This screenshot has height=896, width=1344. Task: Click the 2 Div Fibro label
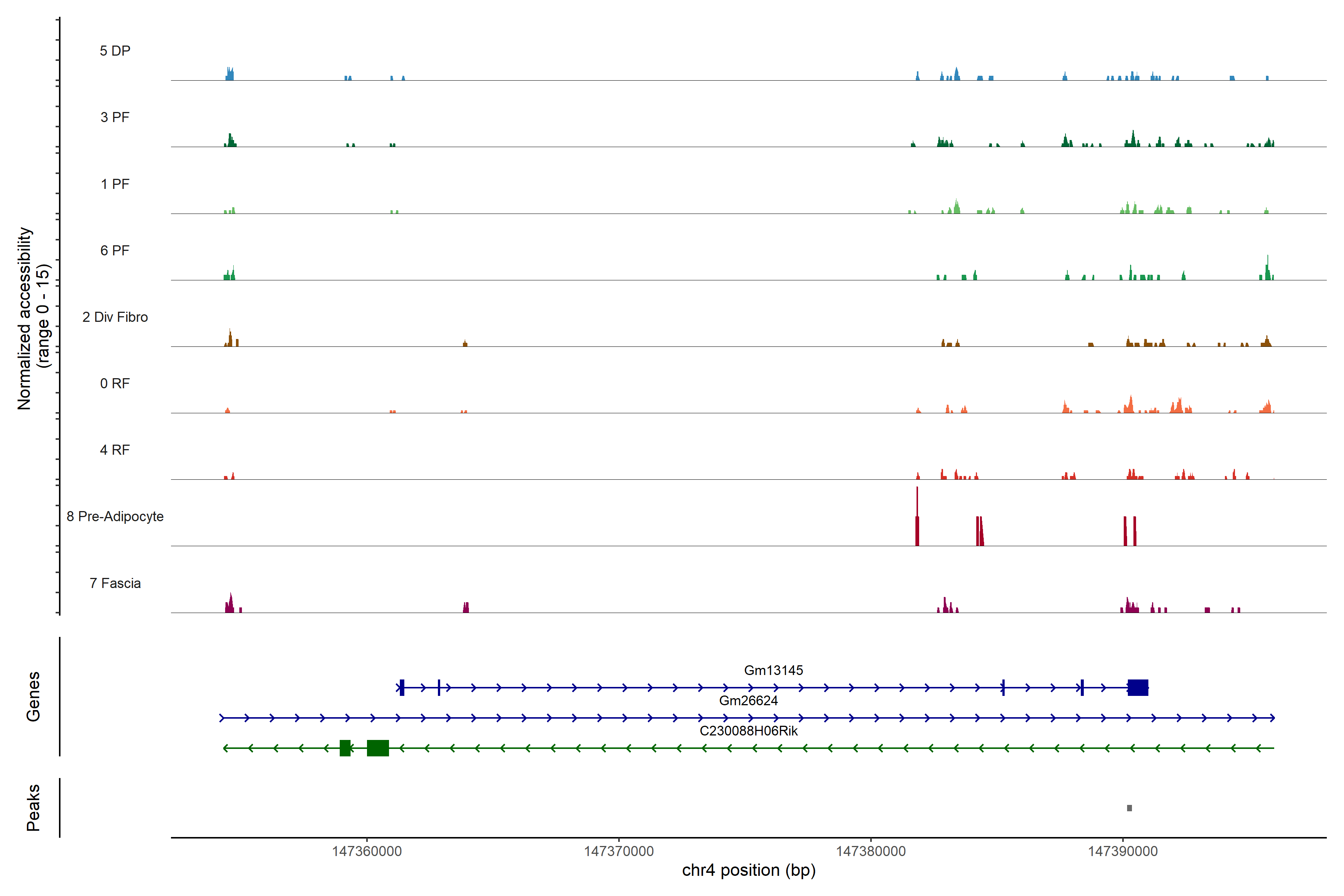(x=115, y=317)
